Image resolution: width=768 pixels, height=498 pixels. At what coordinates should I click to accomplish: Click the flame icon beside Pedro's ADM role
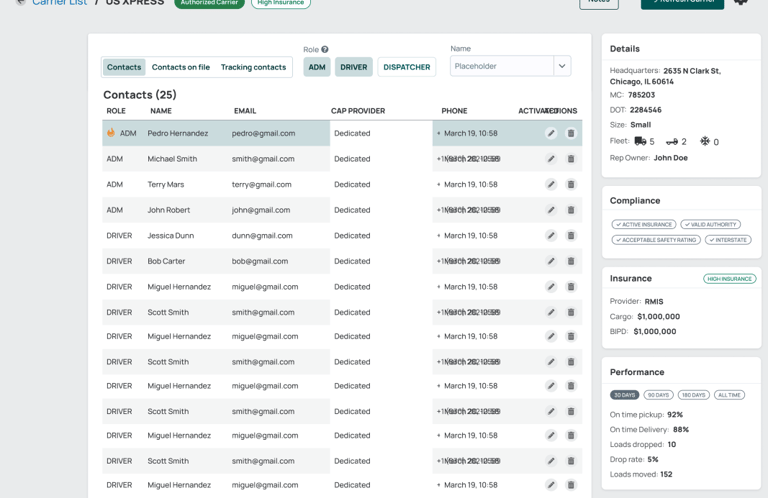click(x=111, y=132)
